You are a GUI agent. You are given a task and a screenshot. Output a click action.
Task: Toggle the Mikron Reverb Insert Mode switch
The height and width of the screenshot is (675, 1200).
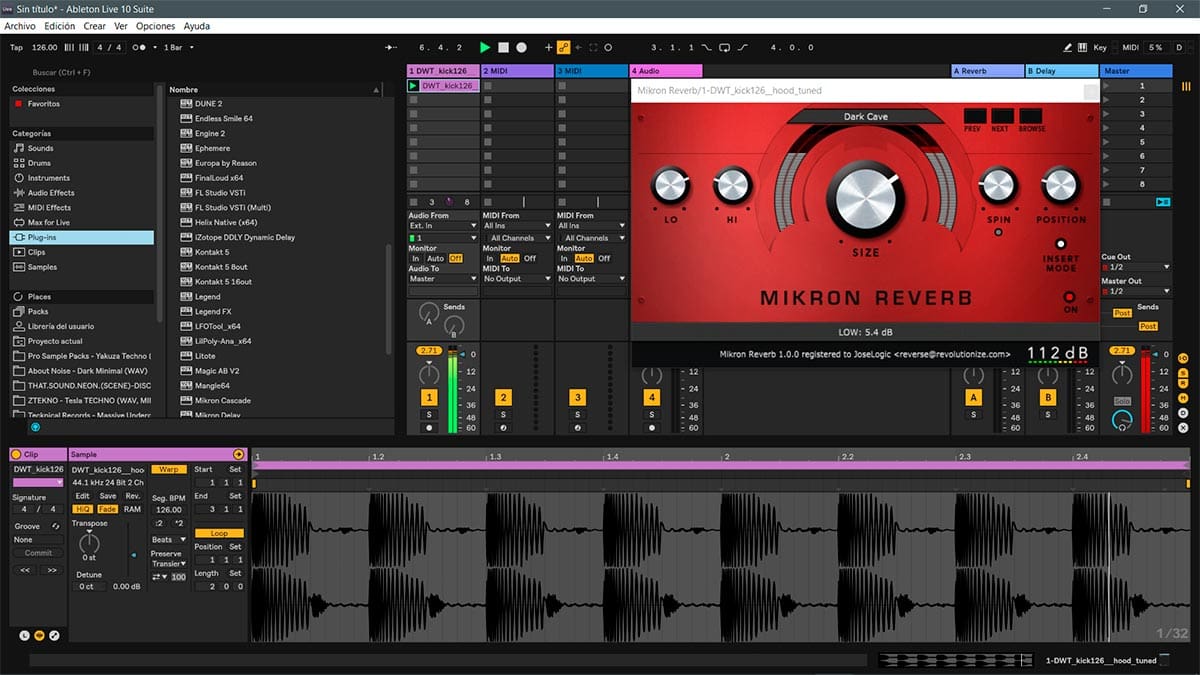click(x=1061, y=244)
